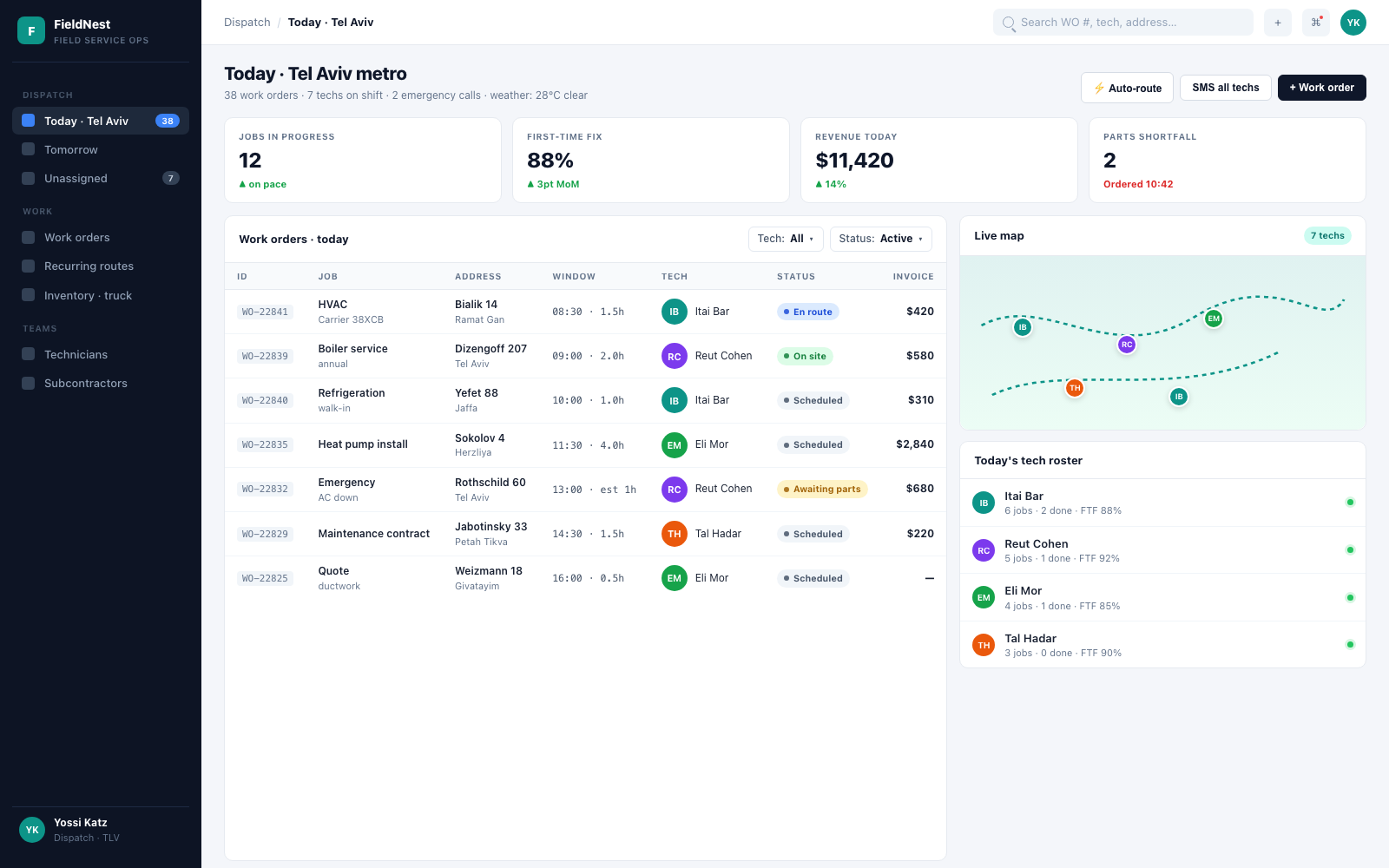
Task: Click Itai Bar avatar in tech roster
Action: click(984, 503)
